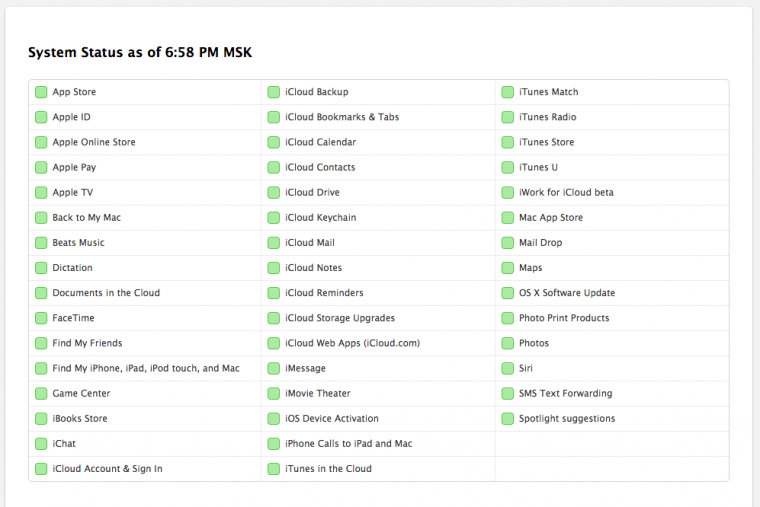760x507 pixels.
Task: Click the FaceTime green status indicator
Action: 41,318
